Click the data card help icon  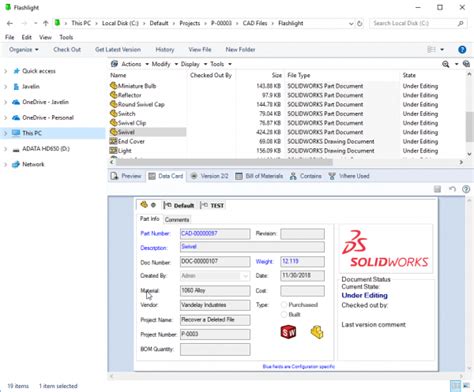tap(466, 189)
